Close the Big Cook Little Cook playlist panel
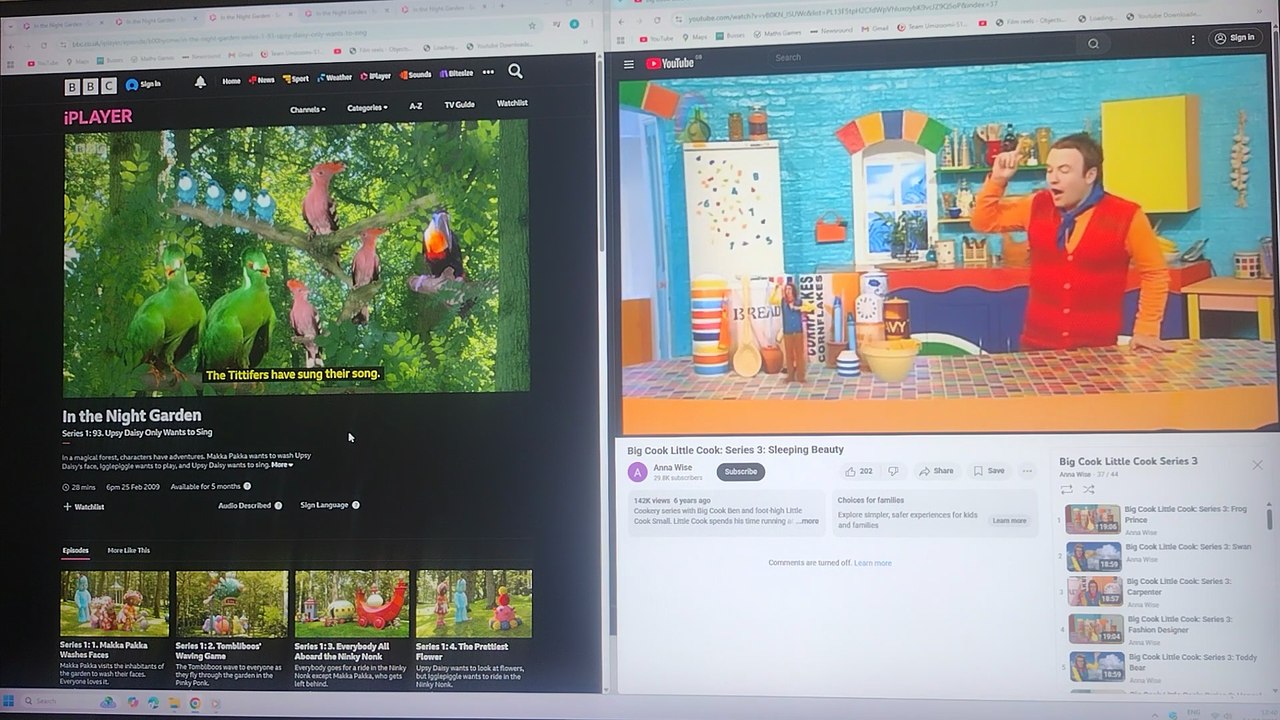Image resolution: width=1280 pixels, height=720 pixels. coord(1257,465)
